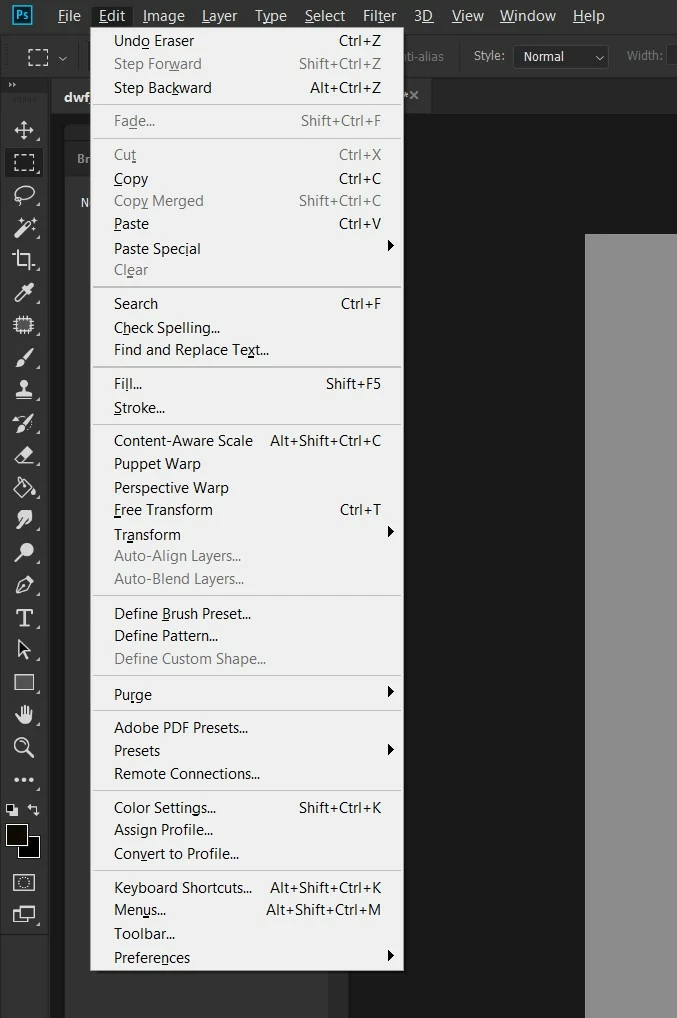Image resolution: width=677 pixels, height=1018 pixels.
Task: Open Toolbar... customization
Action: [x=247, y=934]
